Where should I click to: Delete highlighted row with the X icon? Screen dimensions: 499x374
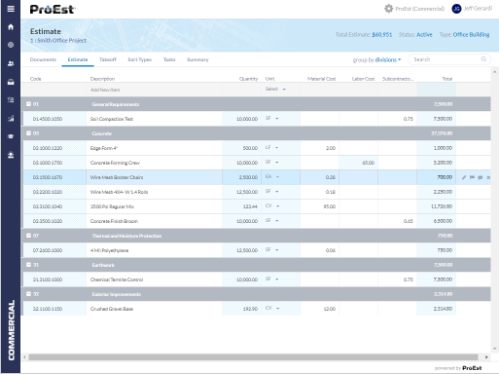click(488, 177)
